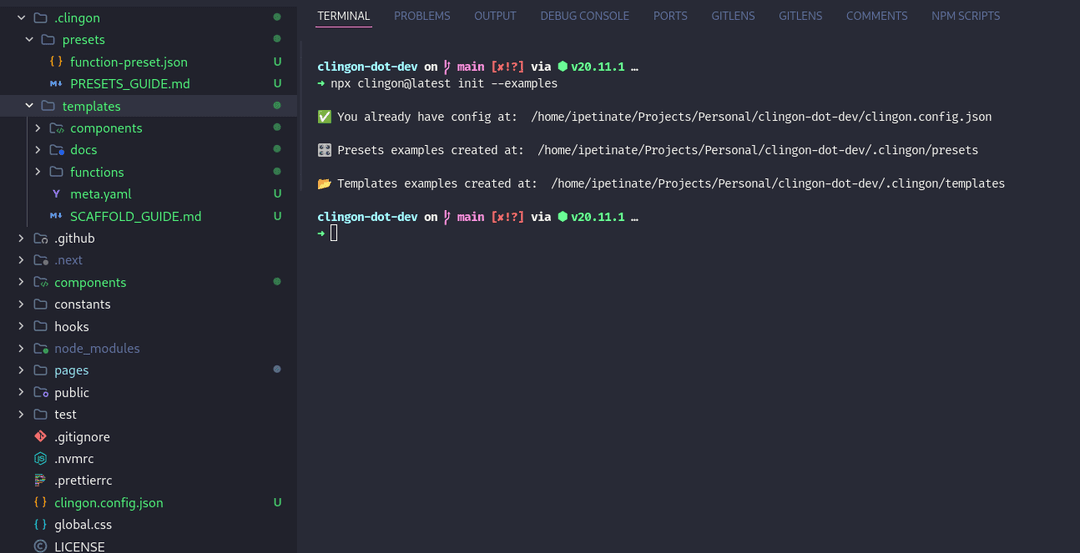Open the NPM SCRIPTS tab

(965, 16)
